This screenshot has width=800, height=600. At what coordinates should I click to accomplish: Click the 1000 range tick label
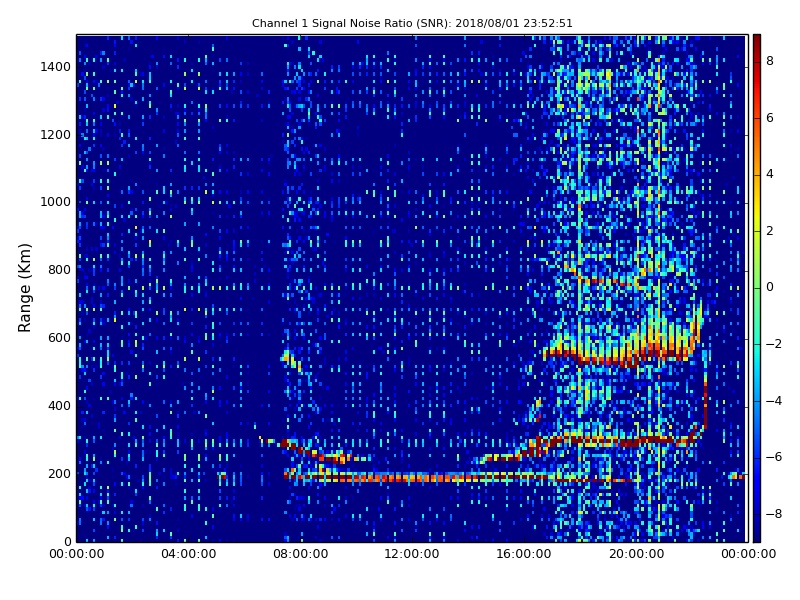[x=56, y=202]
